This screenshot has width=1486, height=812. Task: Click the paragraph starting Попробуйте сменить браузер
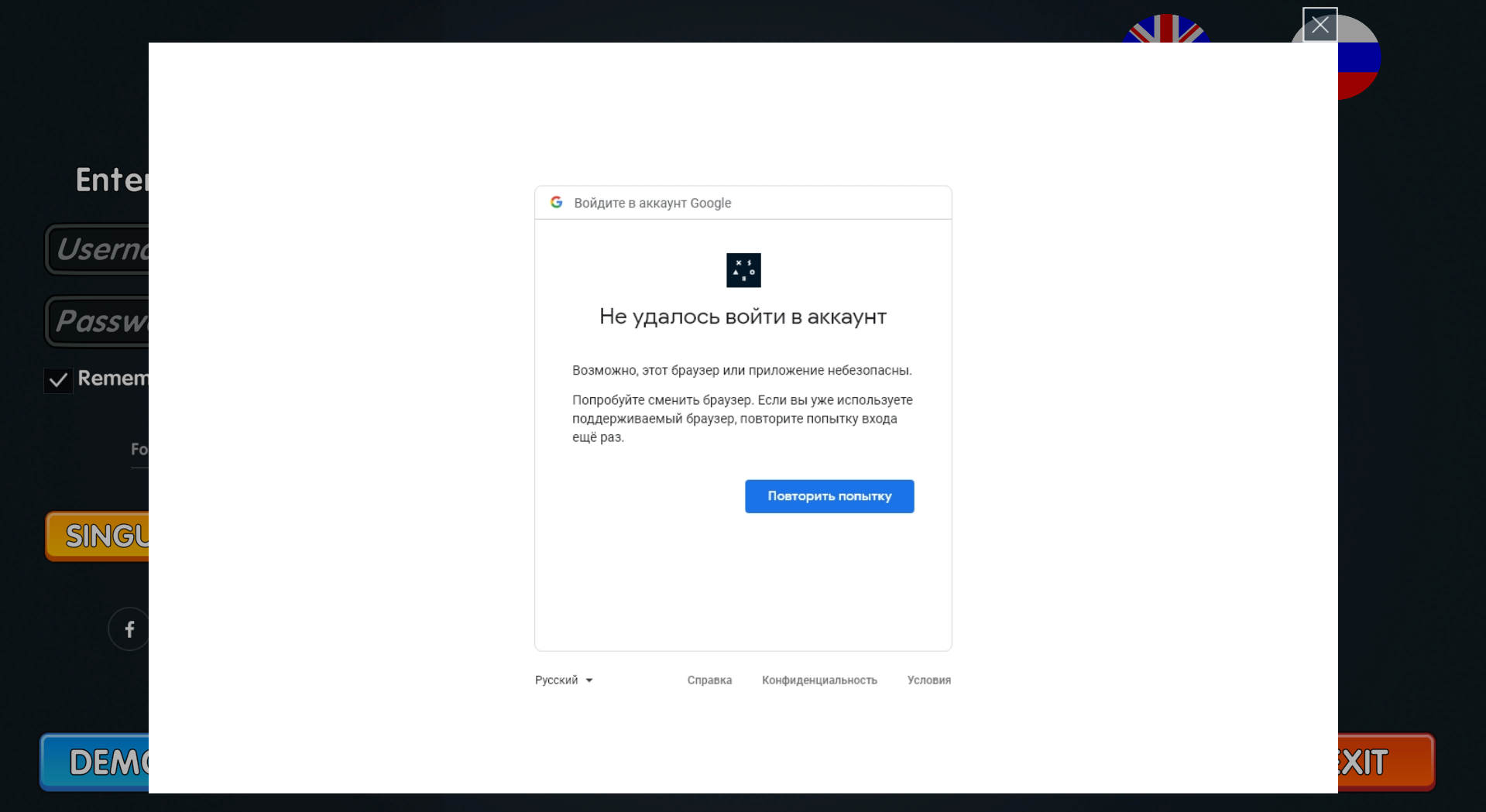coord(743,419)
